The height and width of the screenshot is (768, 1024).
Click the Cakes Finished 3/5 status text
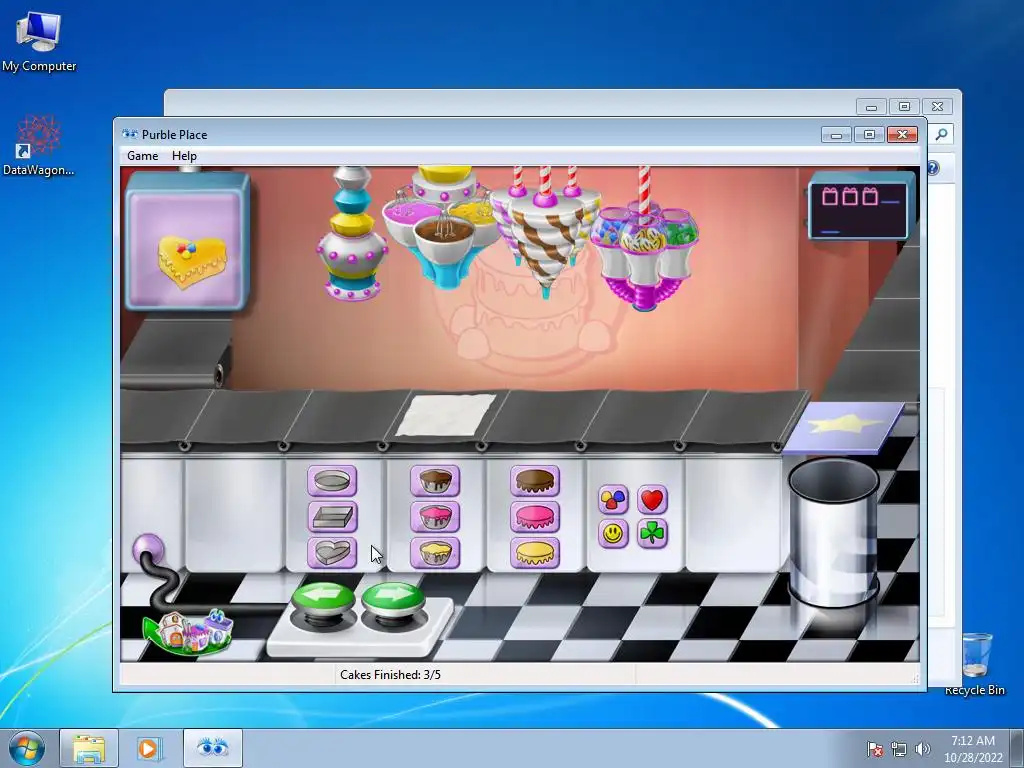[x=390, y=675]
